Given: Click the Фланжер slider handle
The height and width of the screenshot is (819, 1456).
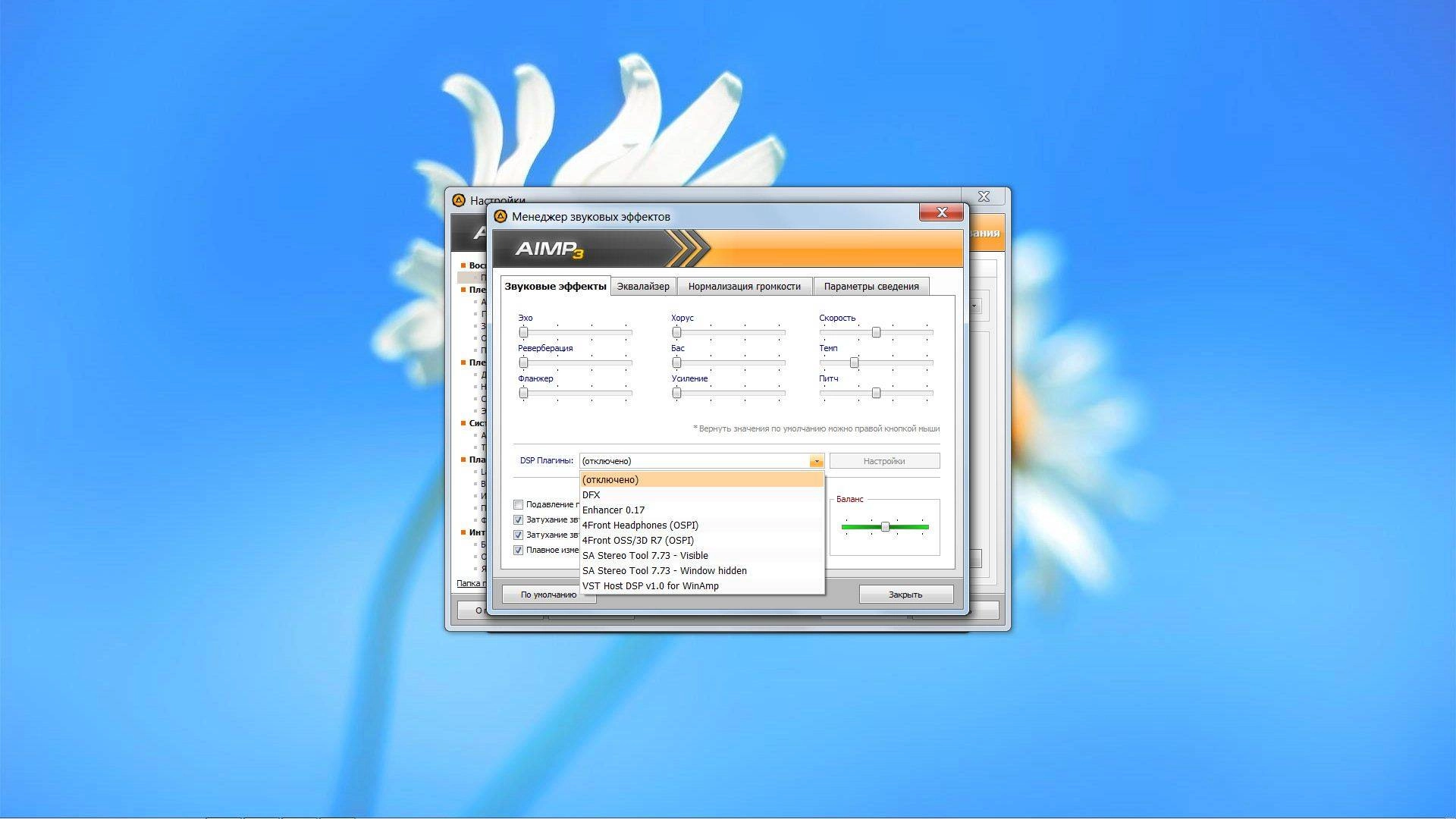Looking at the screenshot, I should [523, 393].
